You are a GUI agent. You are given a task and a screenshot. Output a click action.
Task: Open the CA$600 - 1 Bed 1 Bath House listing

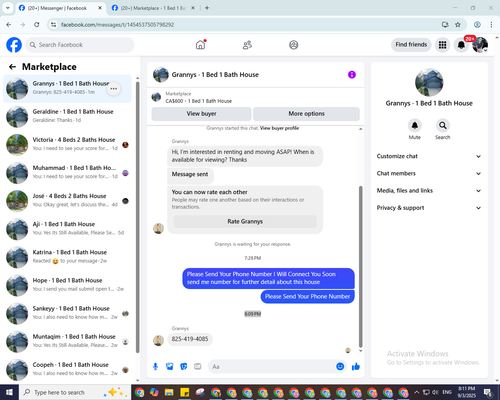coord(199,101)
